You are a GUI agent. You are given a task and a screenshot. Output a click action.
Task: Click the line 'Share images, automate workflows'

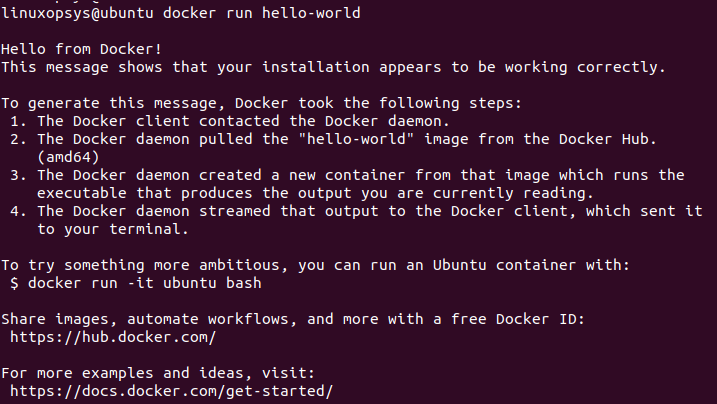click(x=293, y=319)
